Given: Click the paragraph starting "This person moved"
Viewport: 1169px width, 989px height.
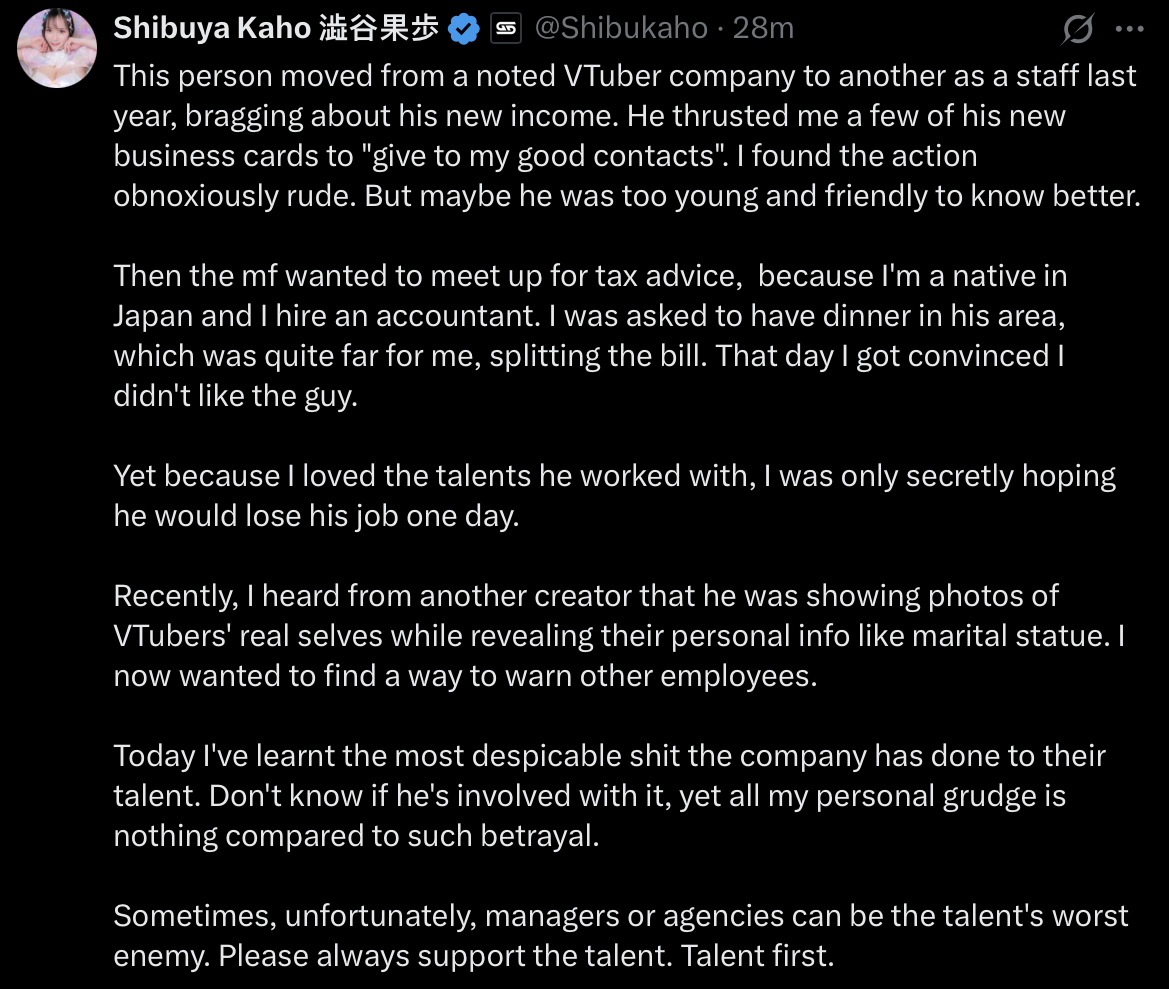Looking at the screenshot, I should click(x=627, y=136).
